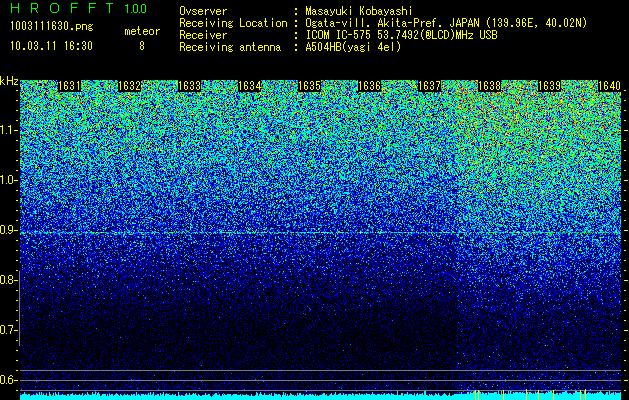The height and width of the screenshot is (400, 629).
Task: Select the name Masayuki Kobayashi
Action: (x=359, y=12)
